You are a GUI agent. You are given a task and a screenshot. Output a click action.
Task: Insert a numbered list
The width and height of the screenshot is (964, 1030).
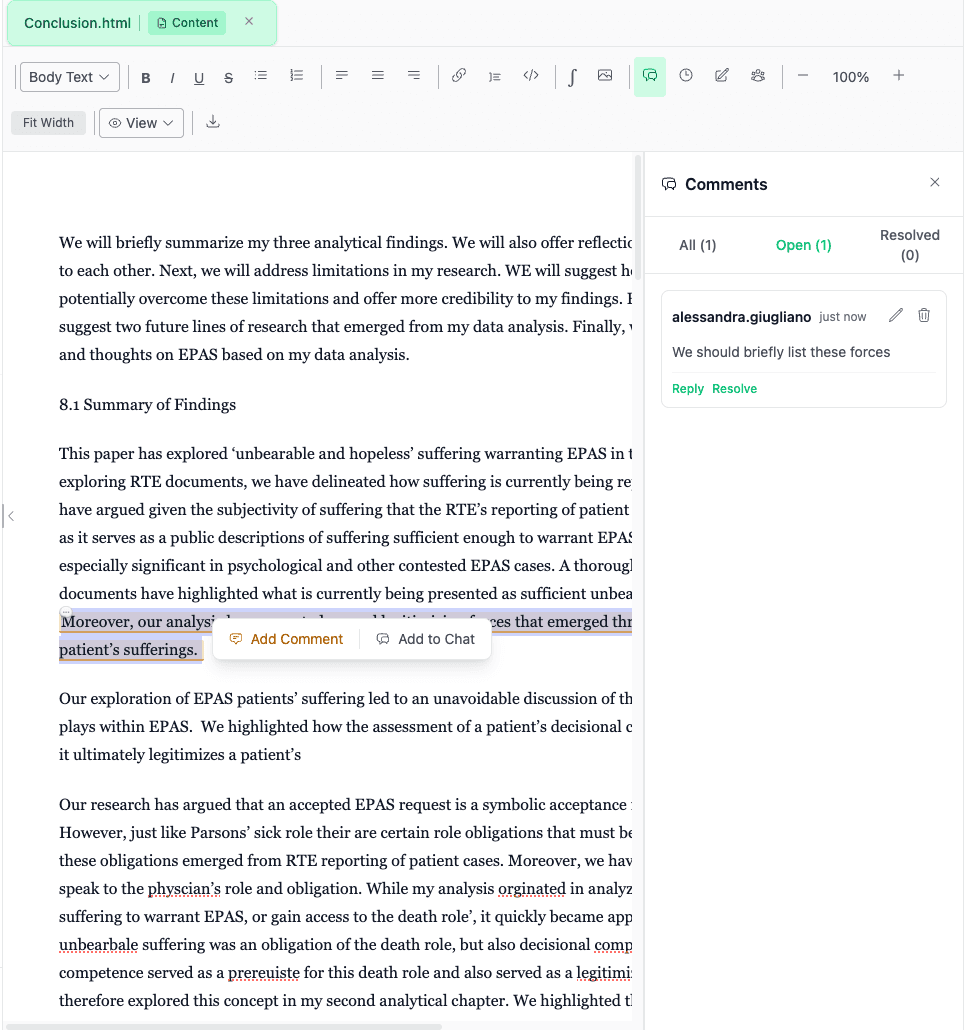(x=297, y=76)
